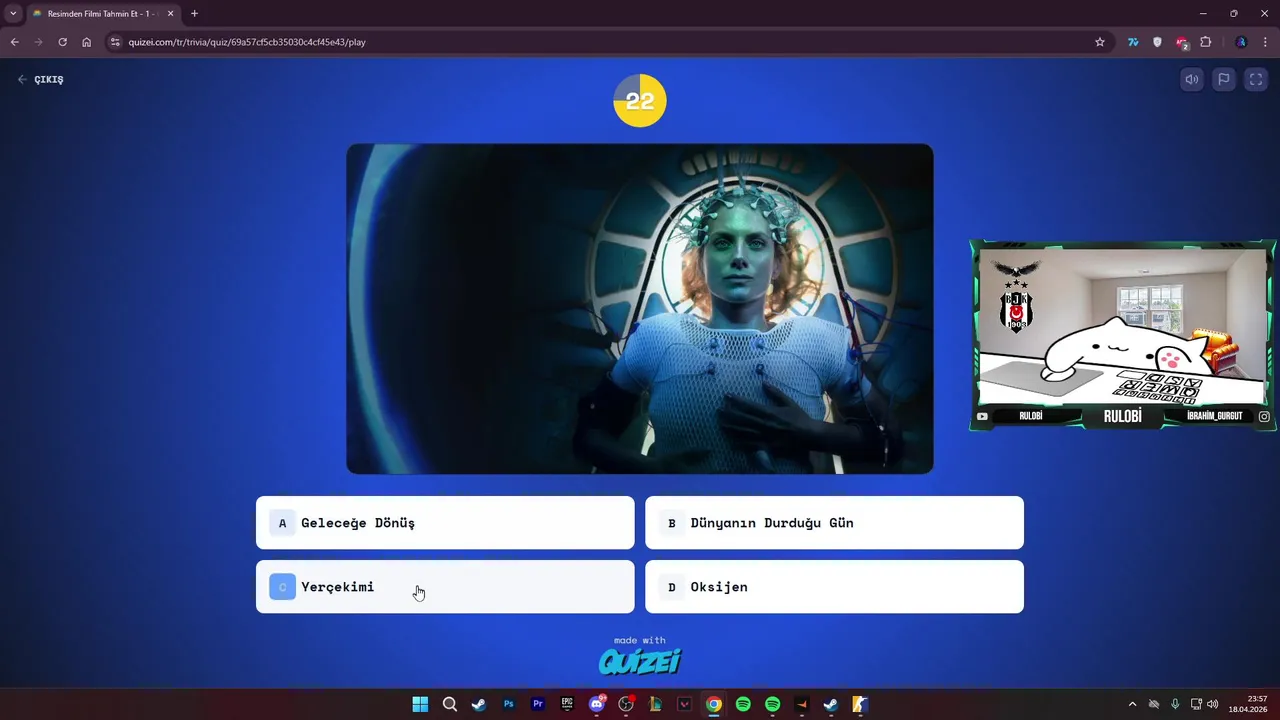Click the Instagram icon in stream overlay
The width and height of the screenshot is (1280, 720).
[1264, 416]
